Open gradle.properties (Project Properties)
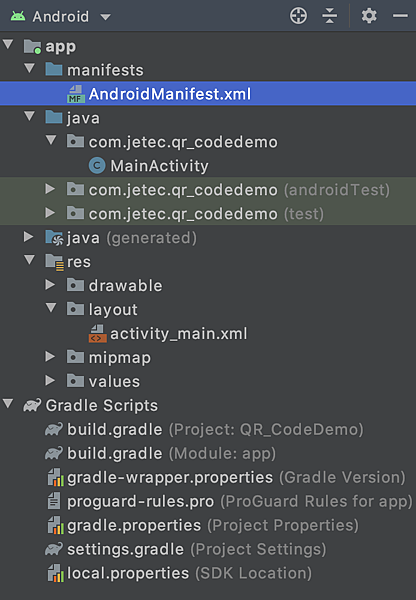 coord(213,526)
